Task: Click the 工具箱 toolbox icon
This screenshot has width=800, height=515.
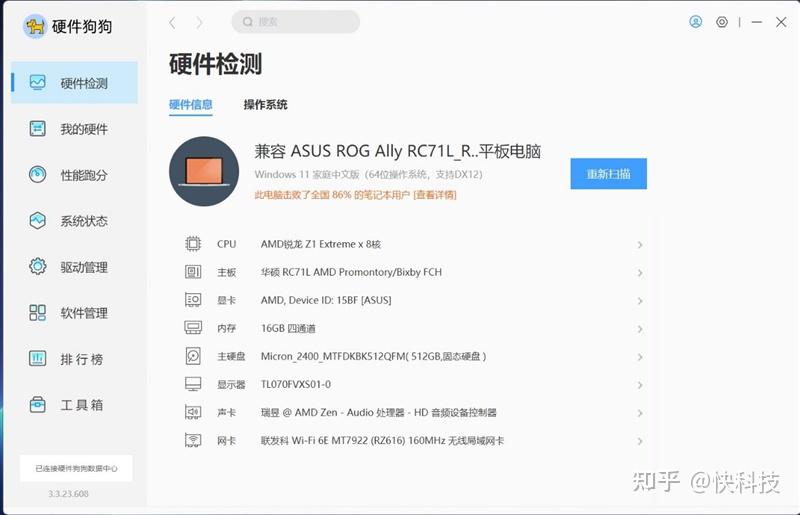Action: 38,405
